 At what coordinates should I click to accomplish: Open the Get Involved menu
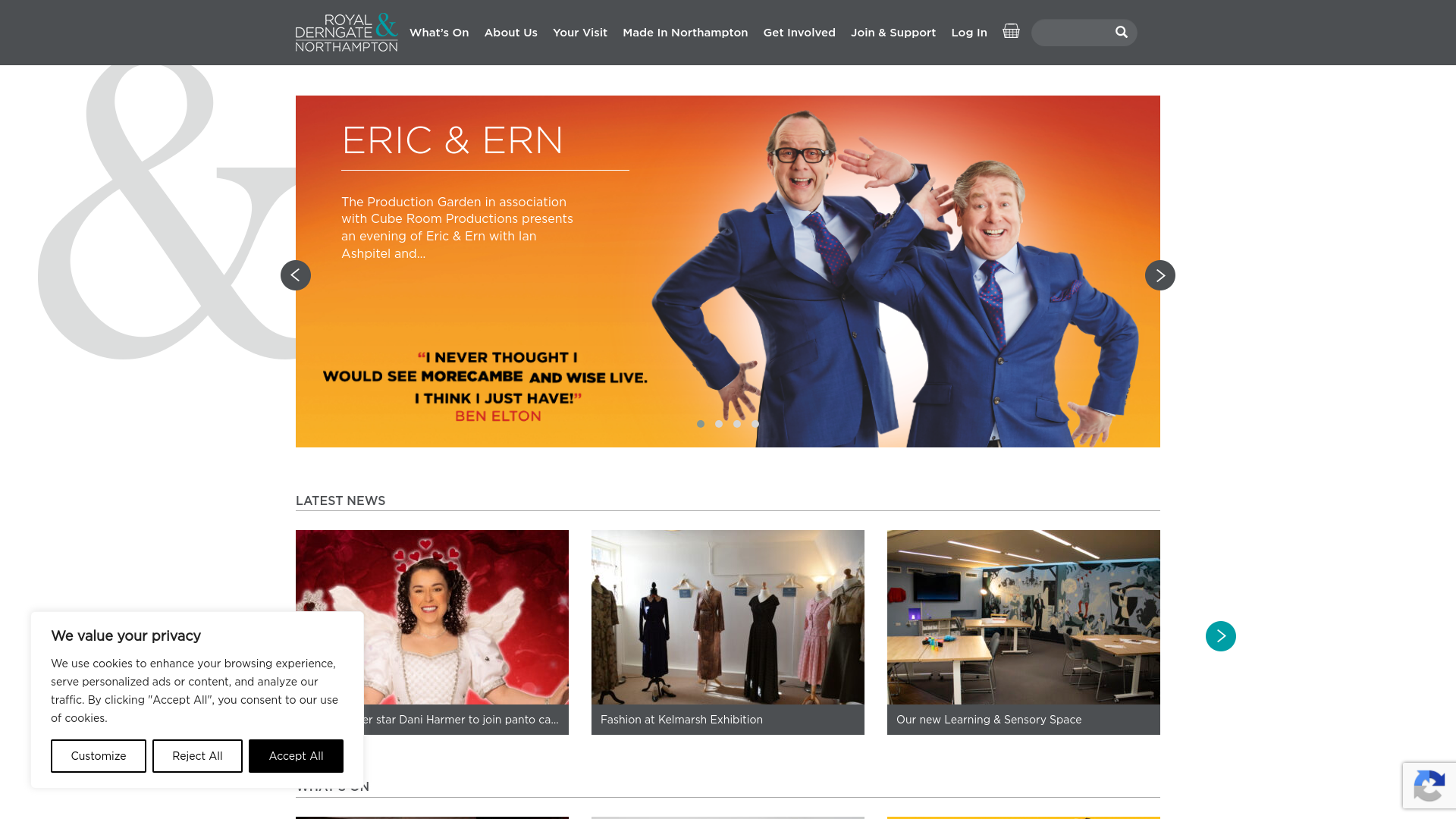tap(799, 33)
